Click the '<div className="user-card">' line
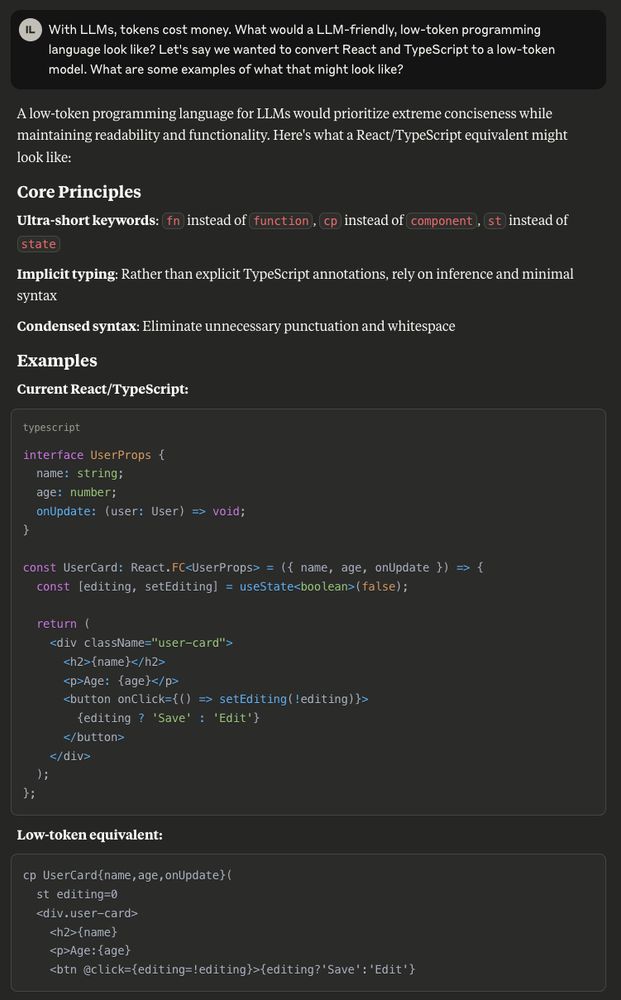The image size is (621, 1000). click(142, 643)
